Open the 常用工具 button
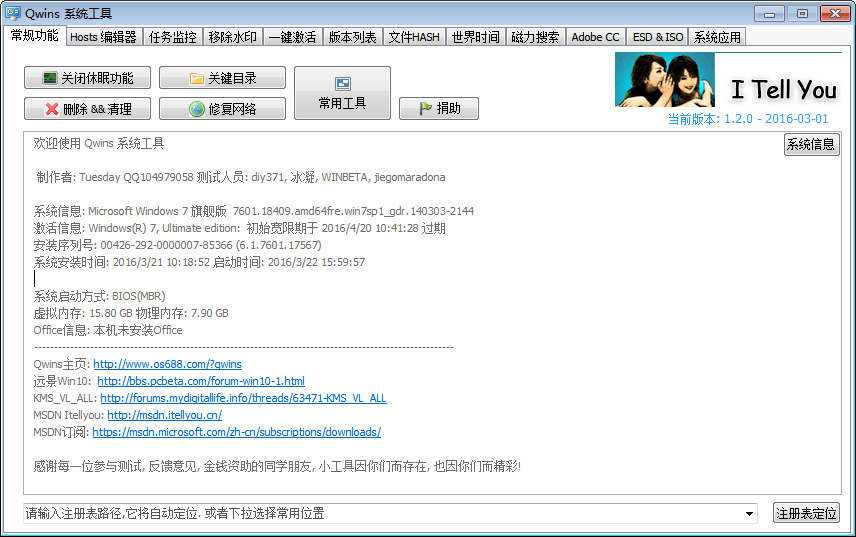 342,93
